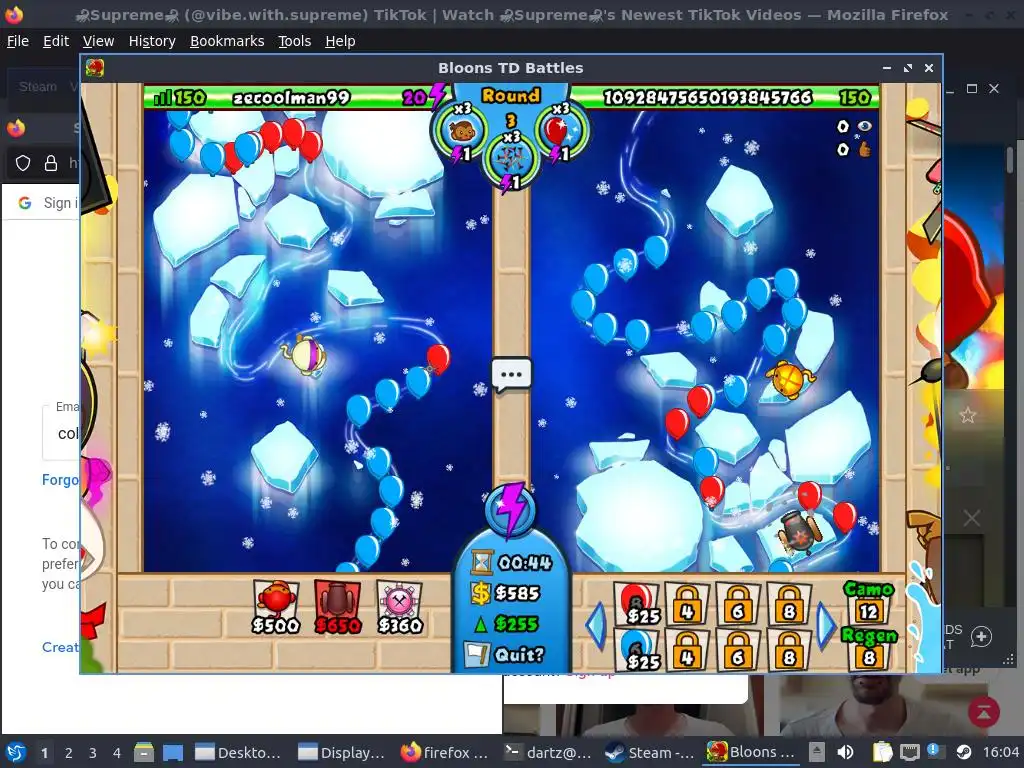Viewport: 1024px width, 768px height.
Task: Activate the purple lightning energy boost button
Action: pyautogui.click(x=511, y=509)
